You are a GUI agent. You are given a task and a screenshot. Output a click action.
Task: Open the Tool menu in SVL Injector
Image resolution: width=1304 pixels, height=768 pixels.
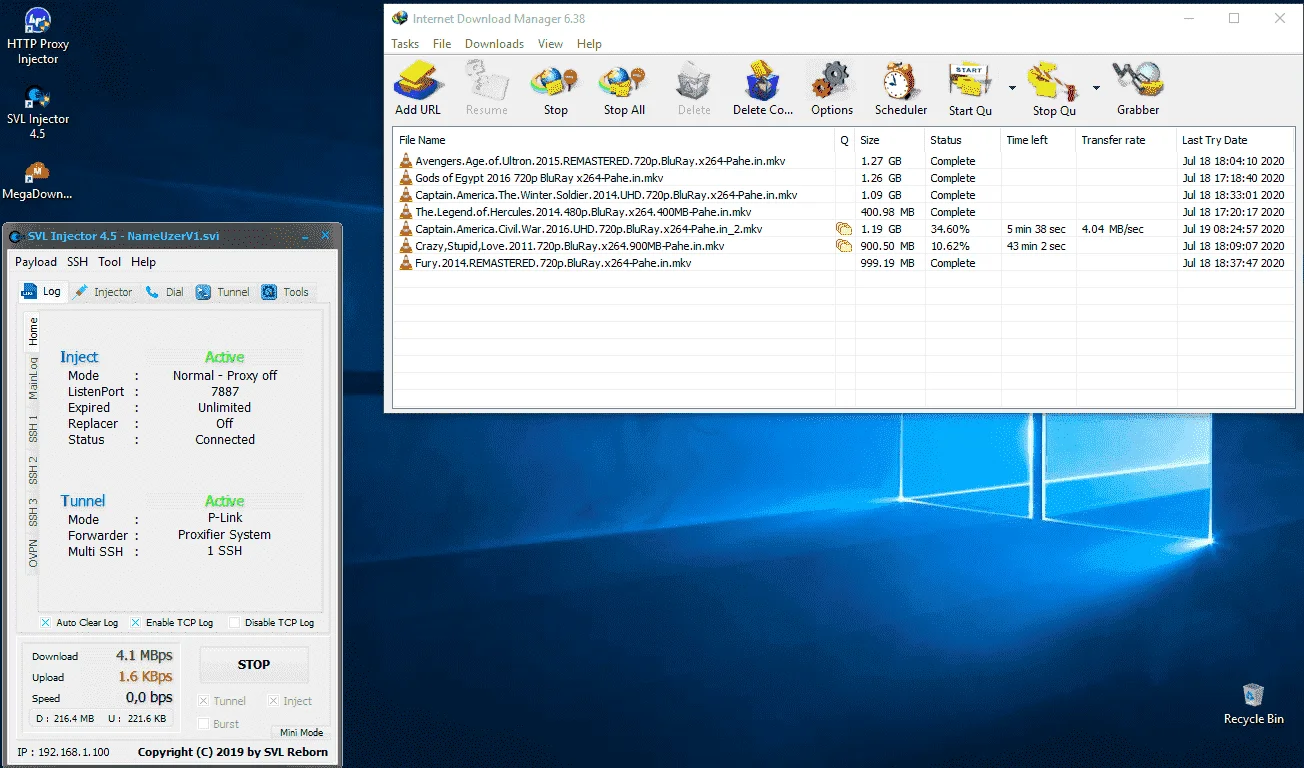(110, 262)
